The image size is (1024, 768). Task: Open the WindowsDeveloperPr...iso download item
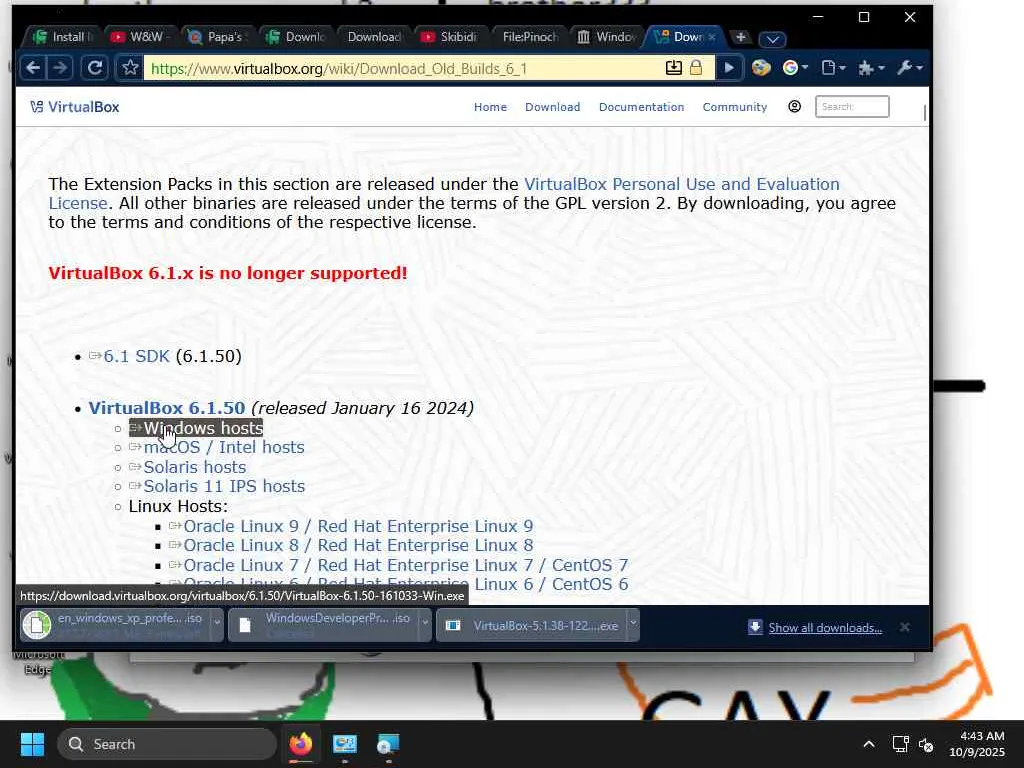click(x=324, y=625)
